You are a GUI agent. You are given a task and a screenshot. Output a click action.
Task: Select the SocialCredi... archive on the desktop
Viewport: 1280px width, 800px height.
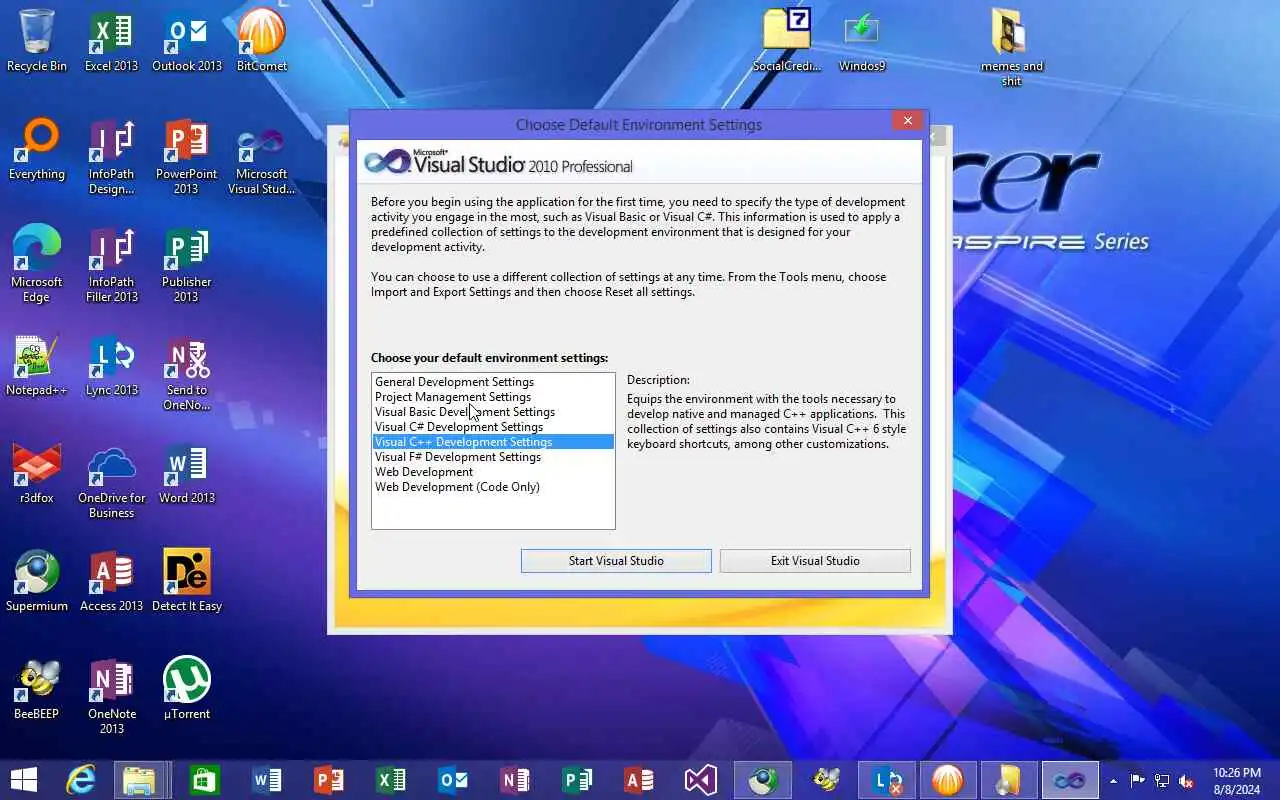click(787, 40)
